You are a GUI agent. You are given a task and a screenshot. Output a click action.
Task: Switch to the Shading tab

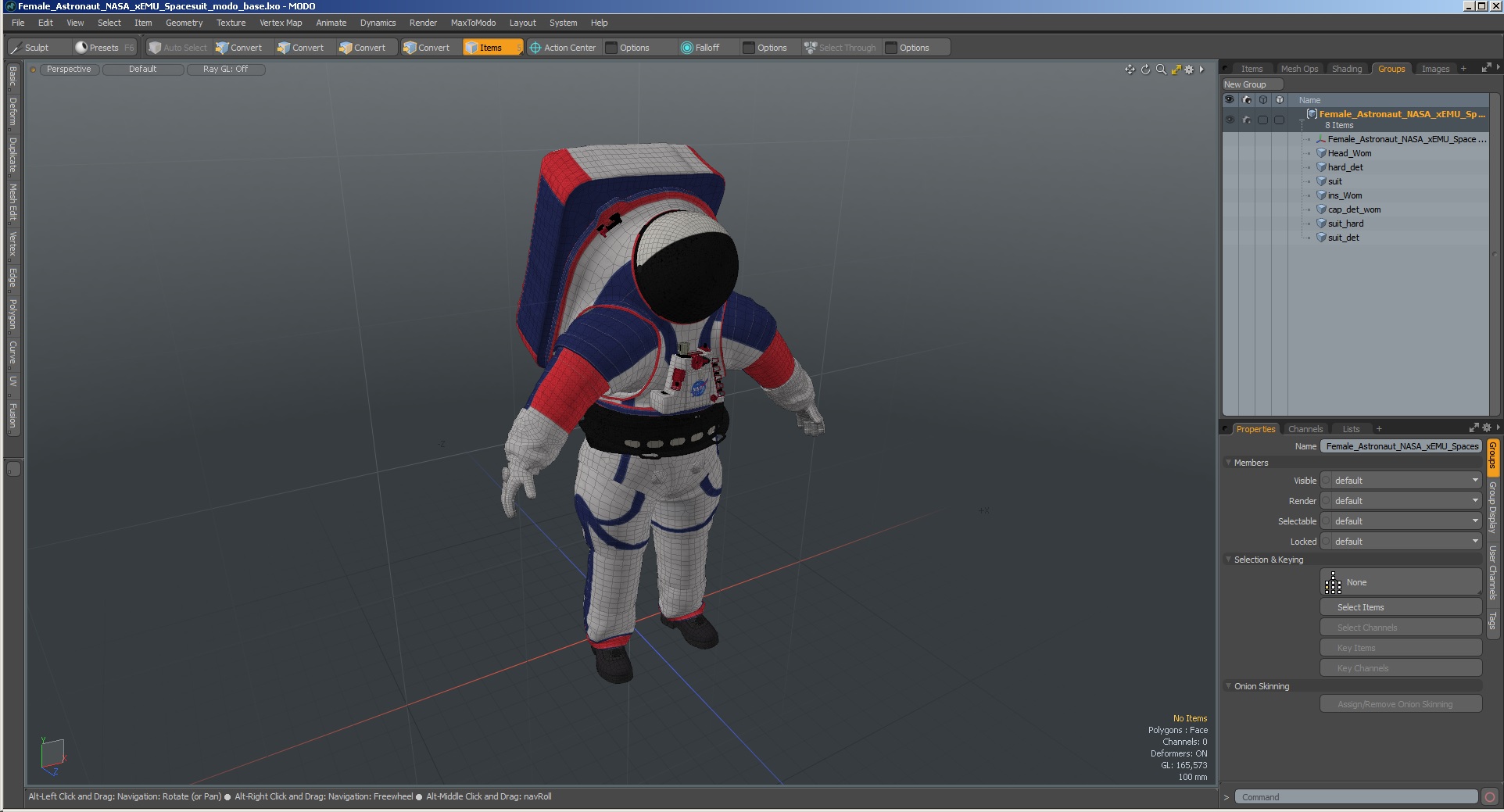[x=1347, y=69]
